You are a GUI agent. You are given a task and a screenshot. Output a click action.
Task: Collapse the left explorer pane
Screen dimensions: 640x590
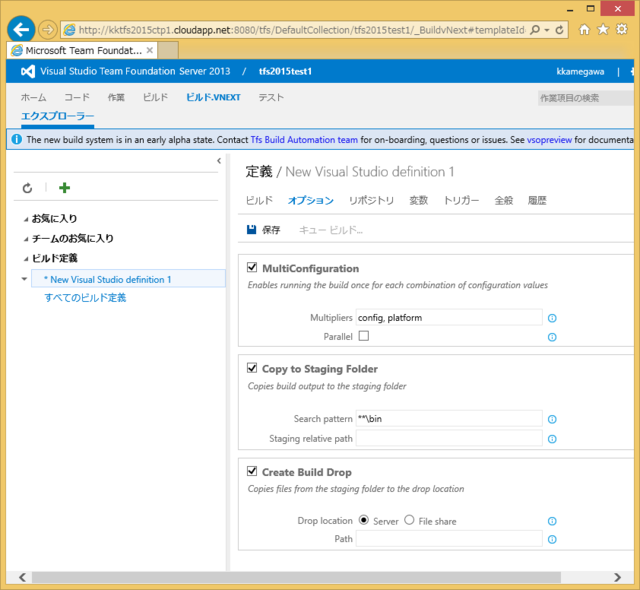coord(219,161)
